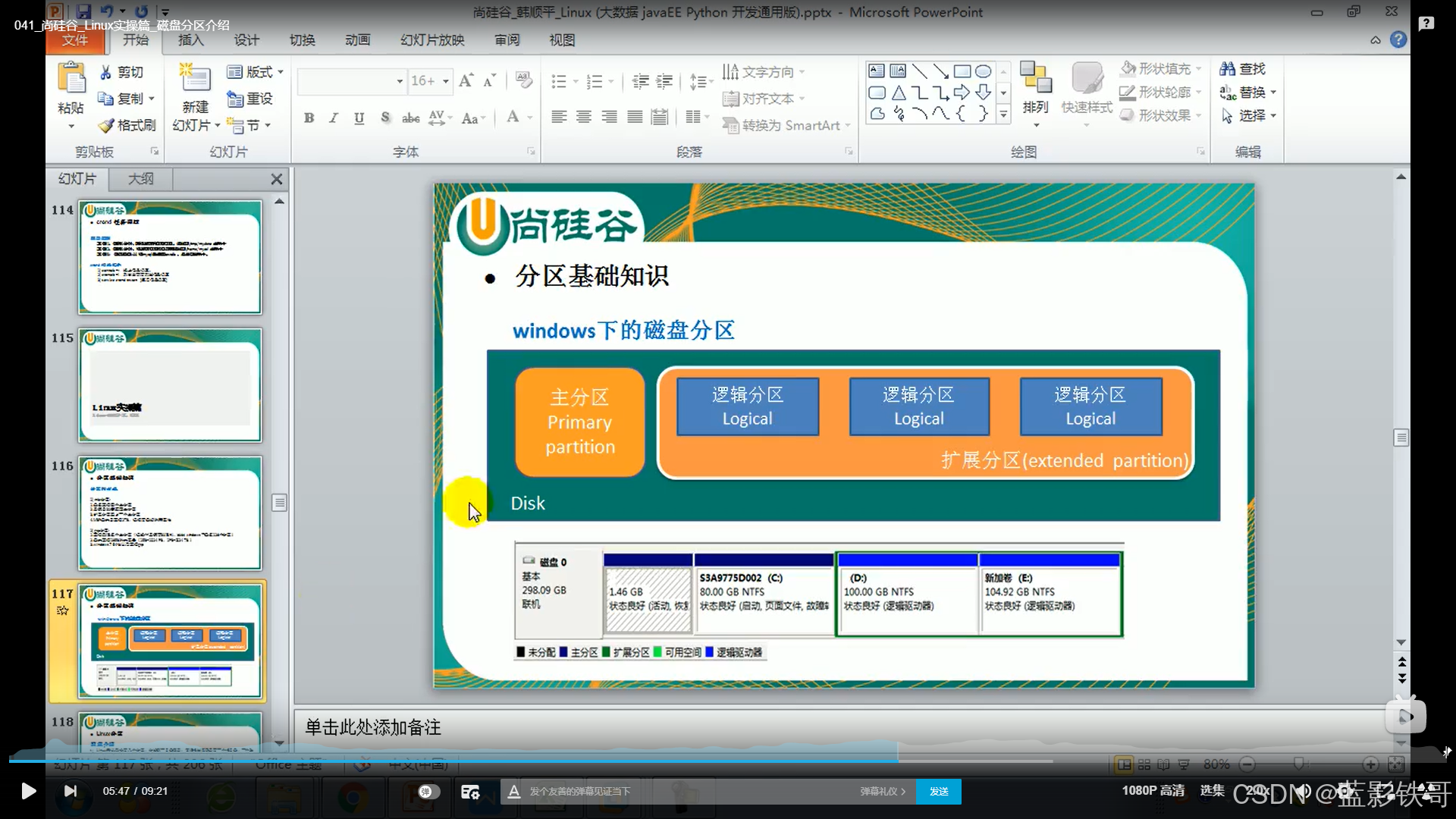
Task: Open the Insert (插入) ribbon tab
Action: coord(190,40)
